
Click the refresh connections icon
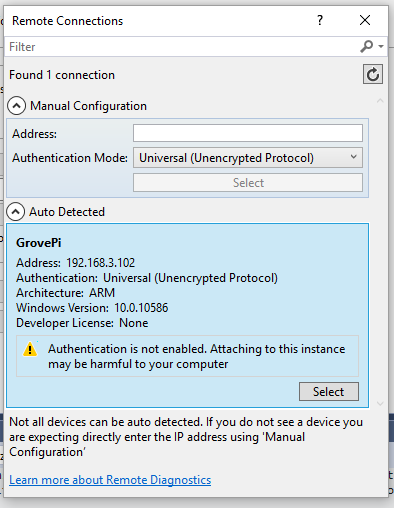tap(373, 74)
